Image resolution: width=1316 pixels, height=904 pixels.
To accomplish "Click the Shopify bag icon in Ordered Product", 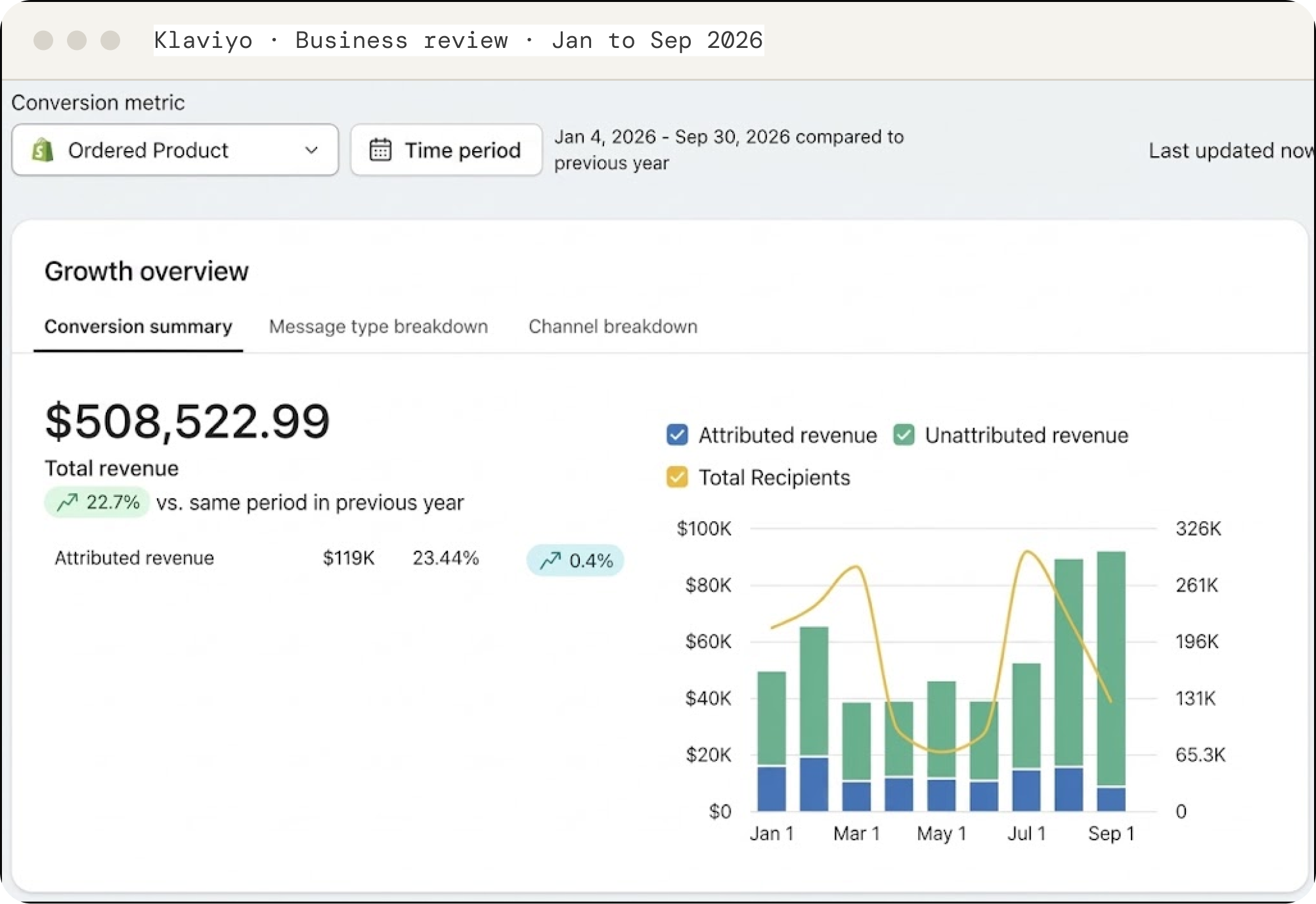I will pyautogui.click(x=43, y=150).
